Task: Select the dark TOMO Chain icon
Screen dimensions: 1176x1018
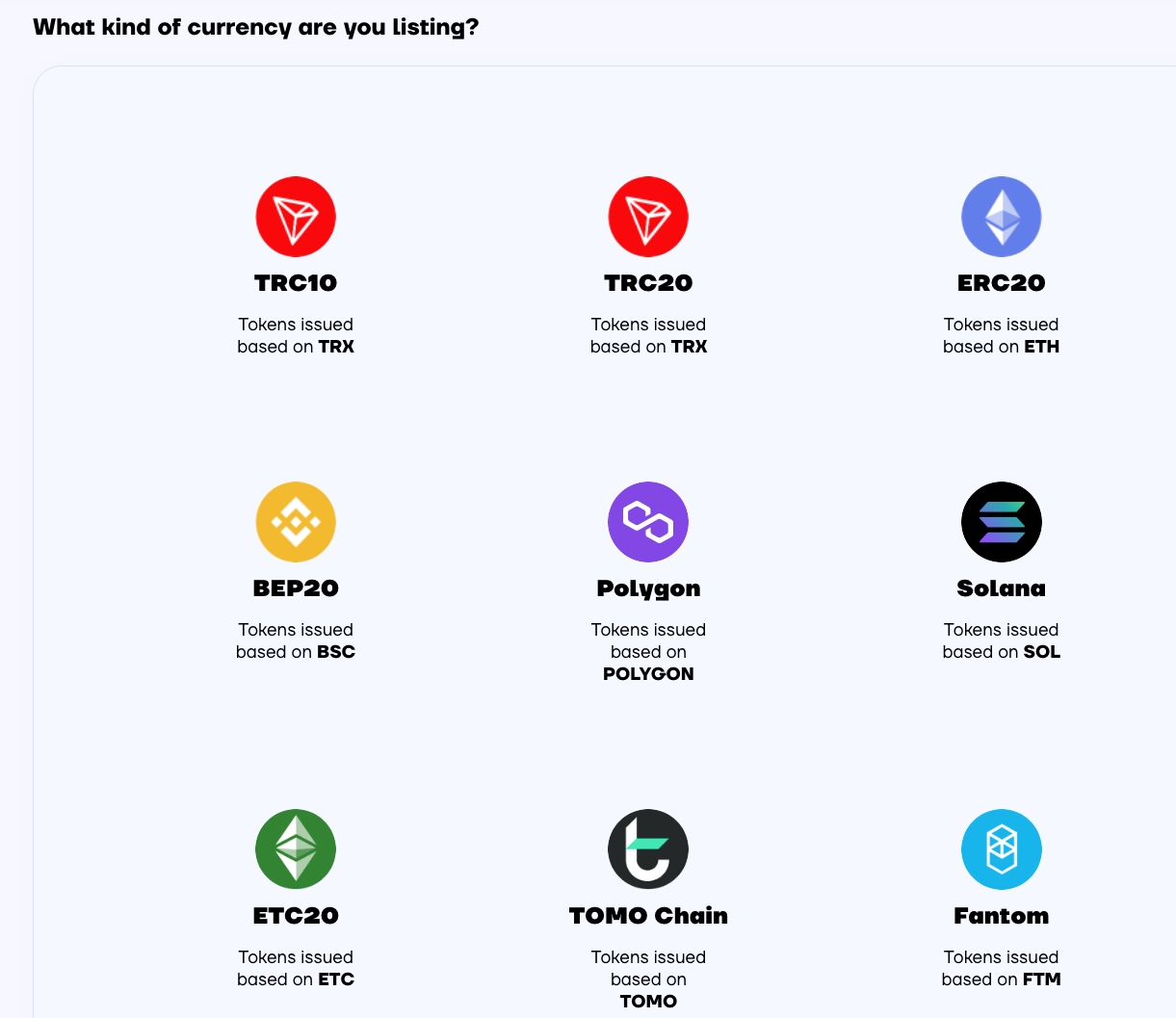Action: (x=648, y=849)
